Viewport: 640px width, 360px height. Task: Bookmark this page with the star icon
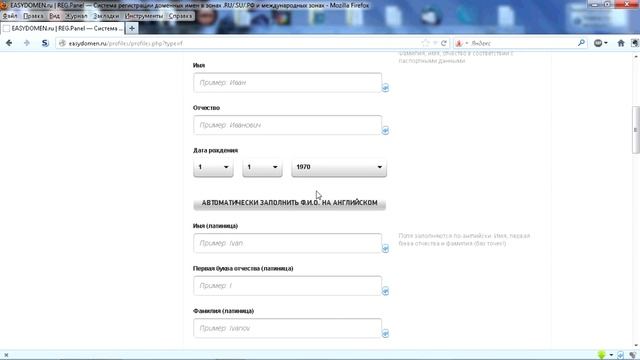[x=425, y=43]
